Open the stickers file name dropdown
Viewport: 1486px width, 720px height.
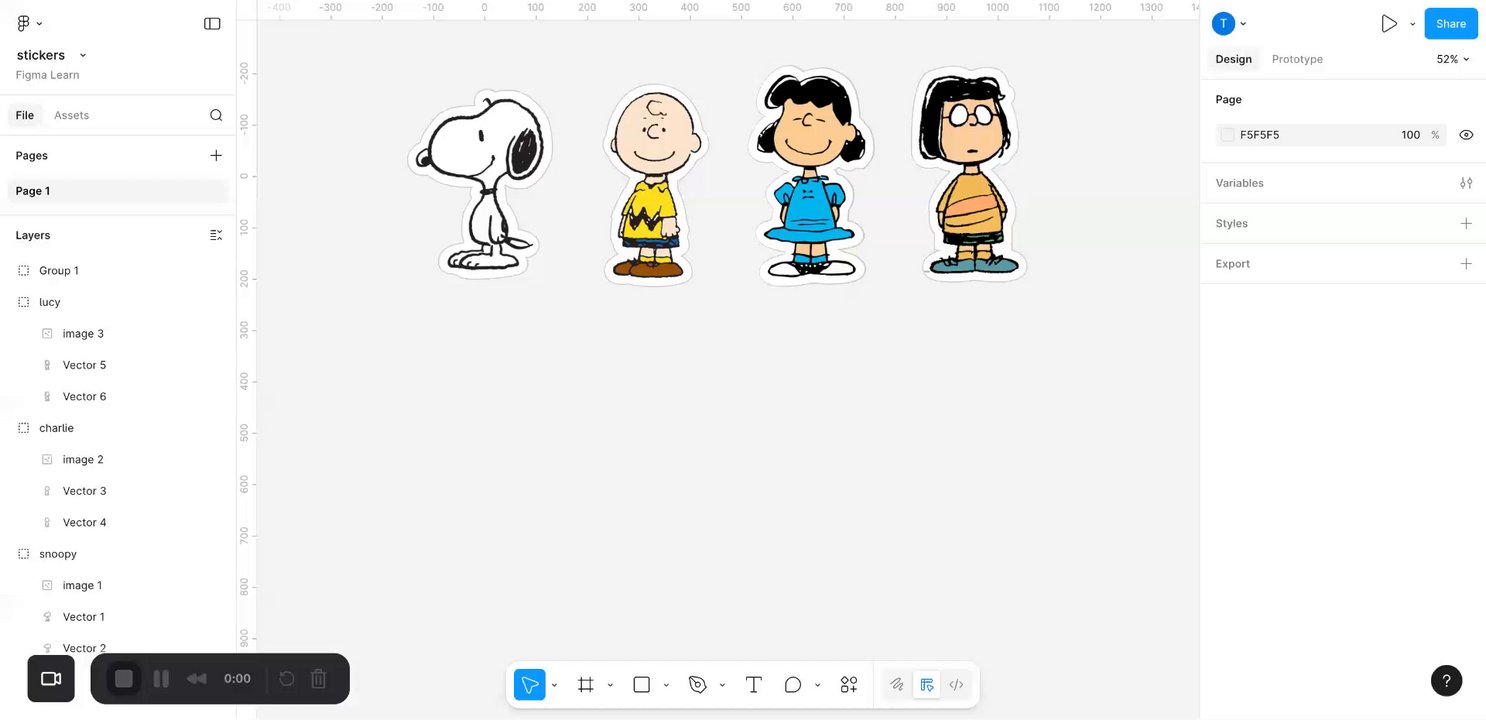[83, 55]
